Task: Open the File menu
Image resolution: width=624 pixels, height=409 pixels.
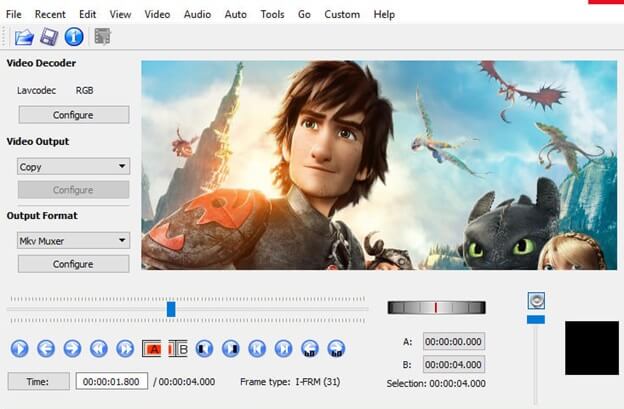Action: pyautogui.click(x=14, y=14)
